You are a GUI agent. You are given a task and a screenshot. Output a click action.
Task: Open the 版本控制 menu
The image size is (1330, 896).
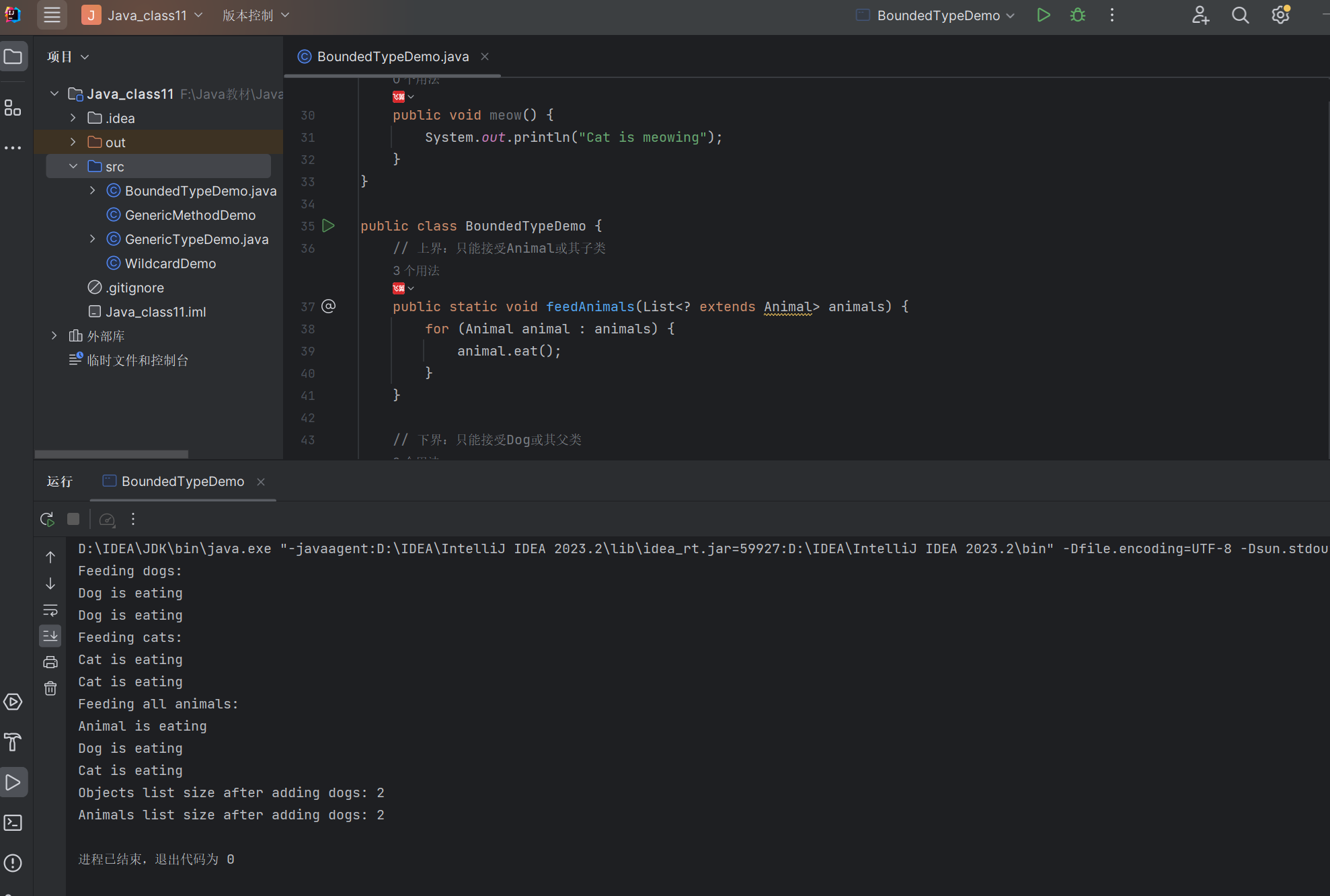click(256, 15)
